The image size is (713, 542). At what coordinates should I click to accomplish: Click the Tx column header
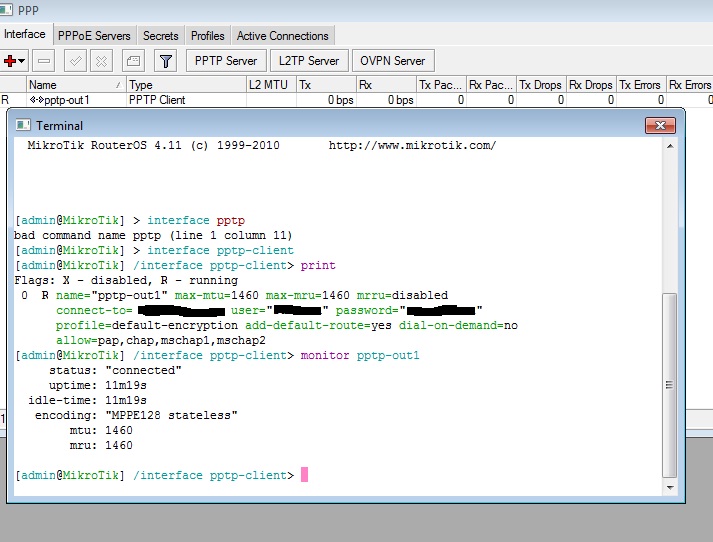point(326,85)
